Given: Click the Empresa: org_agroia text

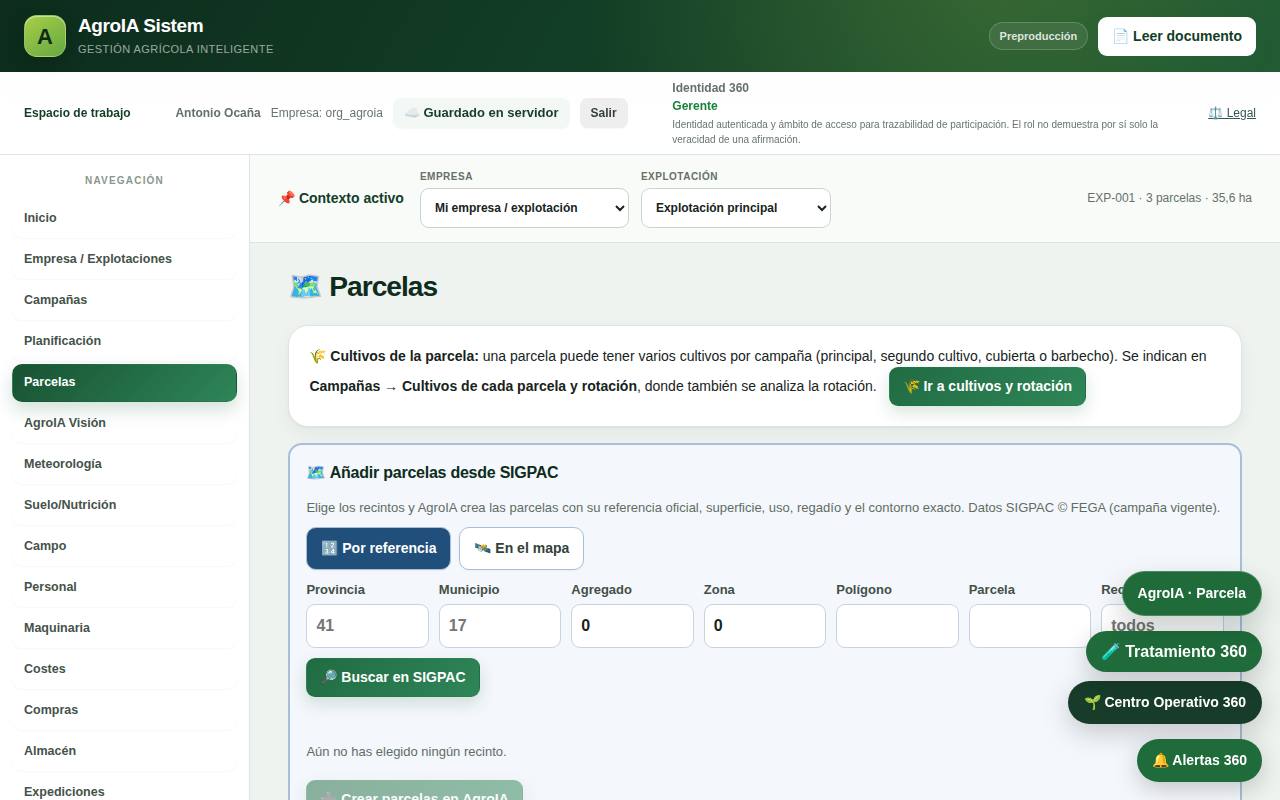Looking at the screenshot, I should [x=327, y=113].
